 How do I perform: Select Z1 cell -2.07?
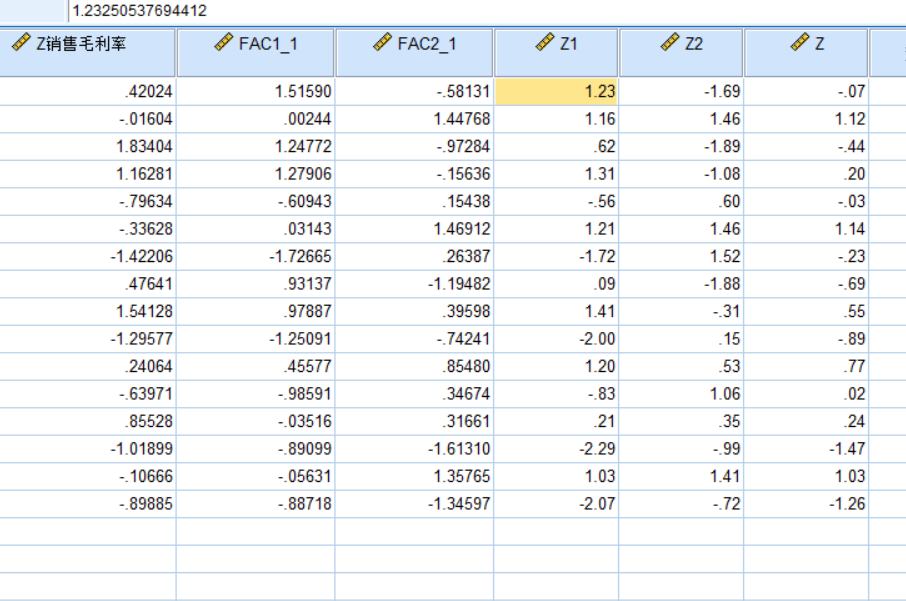[x=556, y=503]
